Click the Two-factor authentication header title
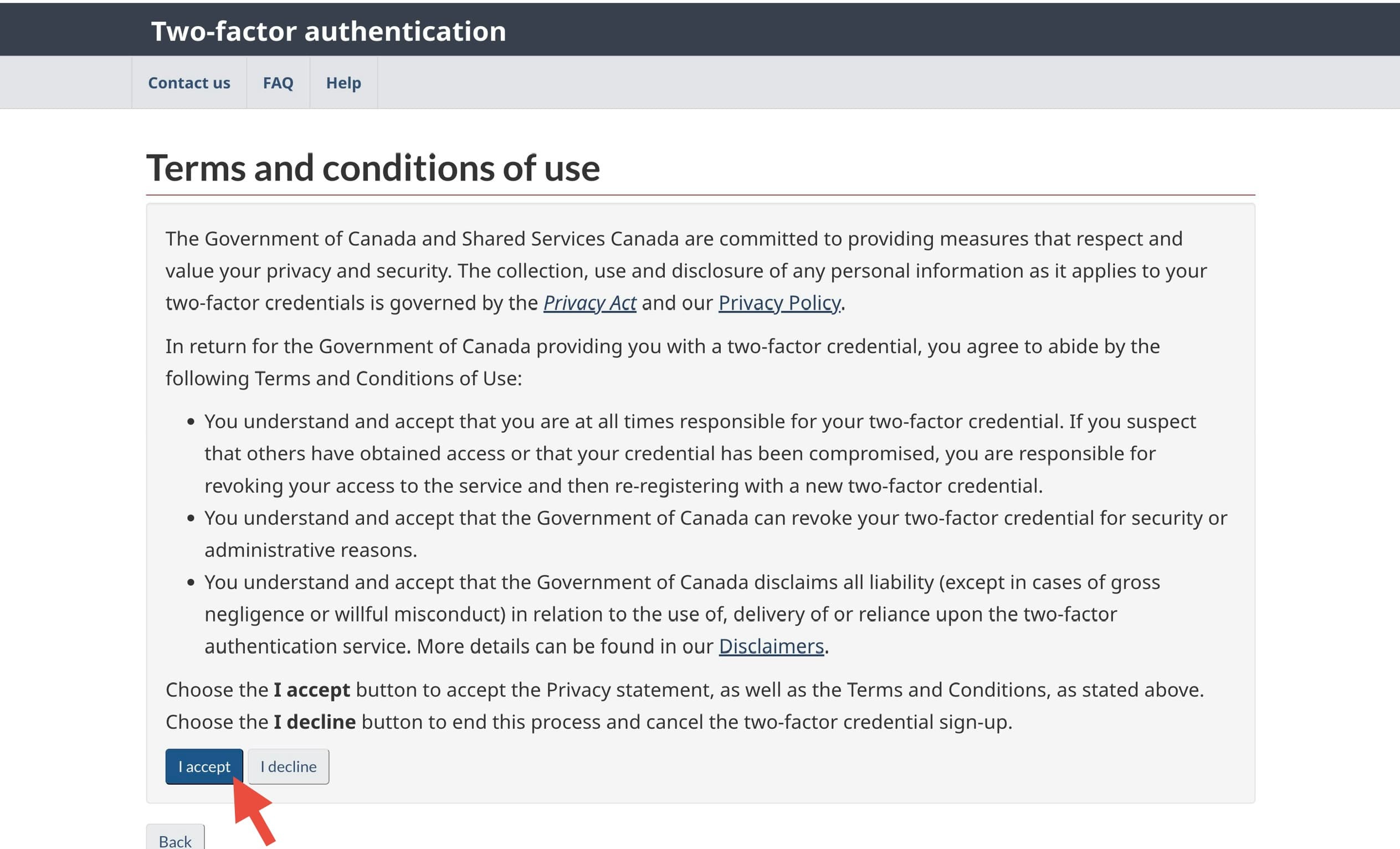The image size is (1400, 849). [329, 31]
